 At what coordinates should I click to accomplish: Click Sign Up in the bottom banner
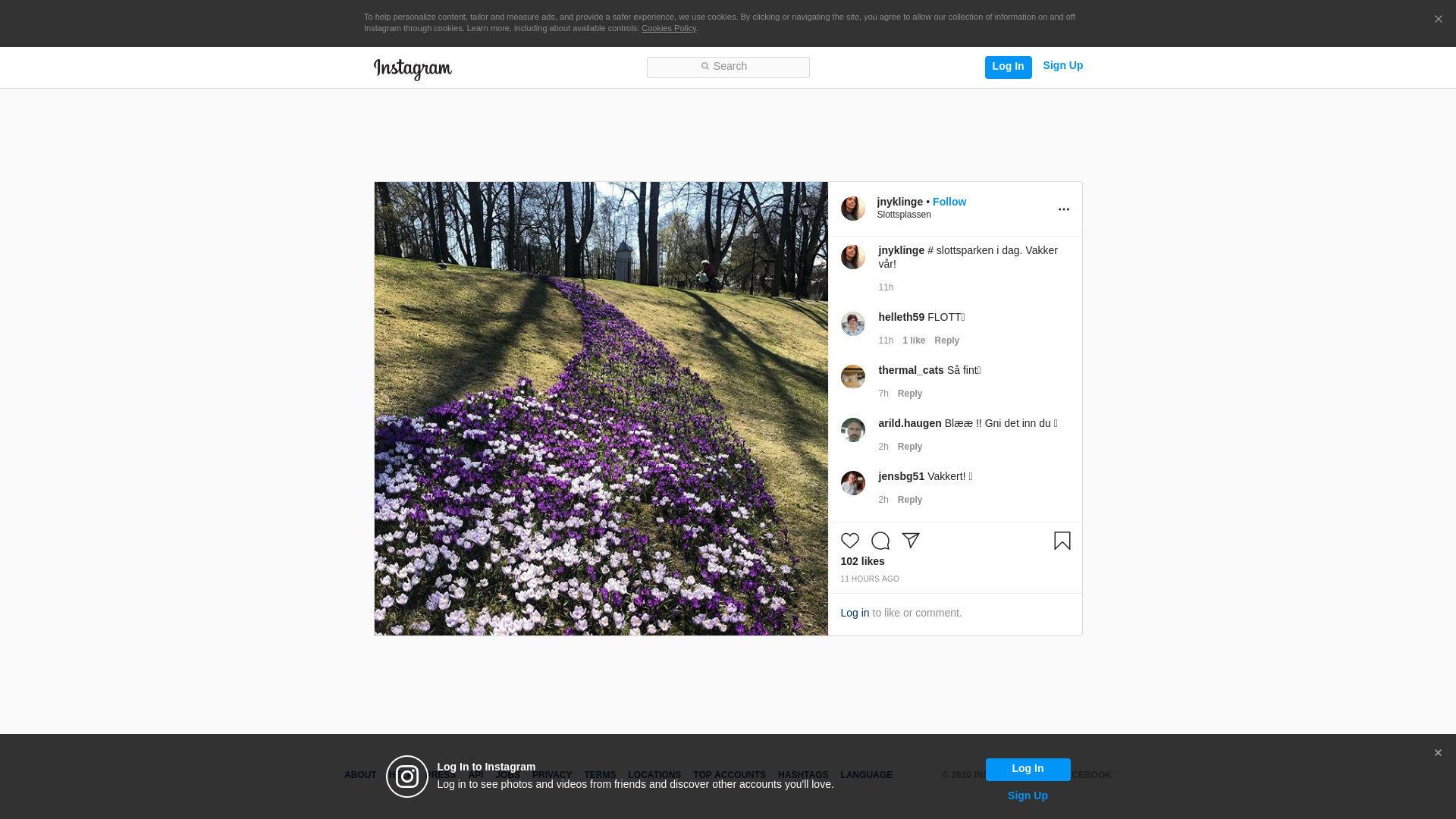tap(1028, 795)
